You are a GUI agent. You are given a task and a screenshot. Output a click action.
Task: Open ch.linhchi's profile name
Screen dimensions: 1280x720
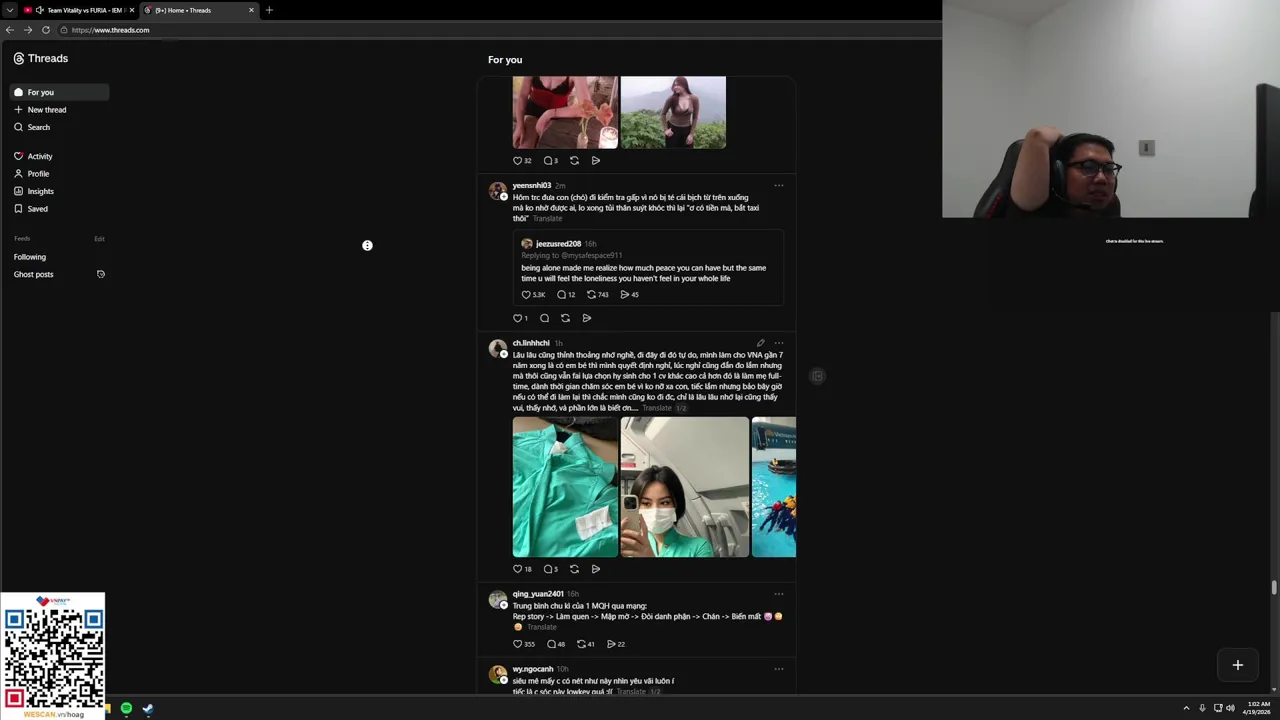click(531, 343)
